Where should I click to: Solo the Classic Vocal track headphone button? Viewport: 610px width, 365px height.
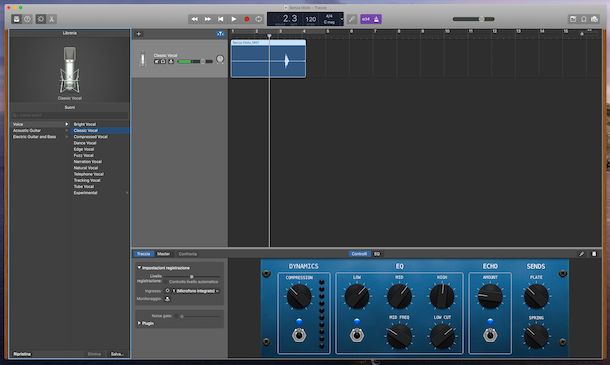click(x=163, y=61)
